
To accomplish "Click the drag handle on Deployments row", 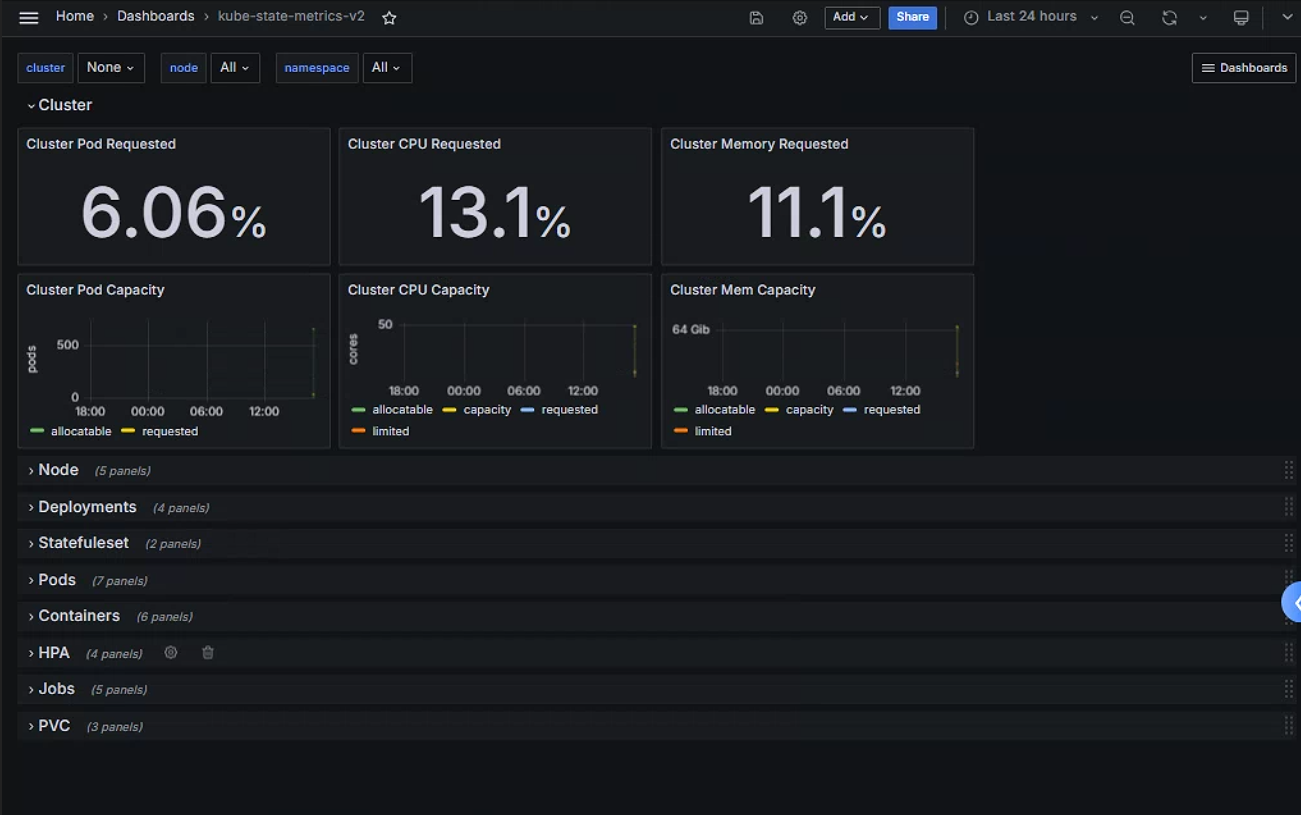I will (1289, 508).
